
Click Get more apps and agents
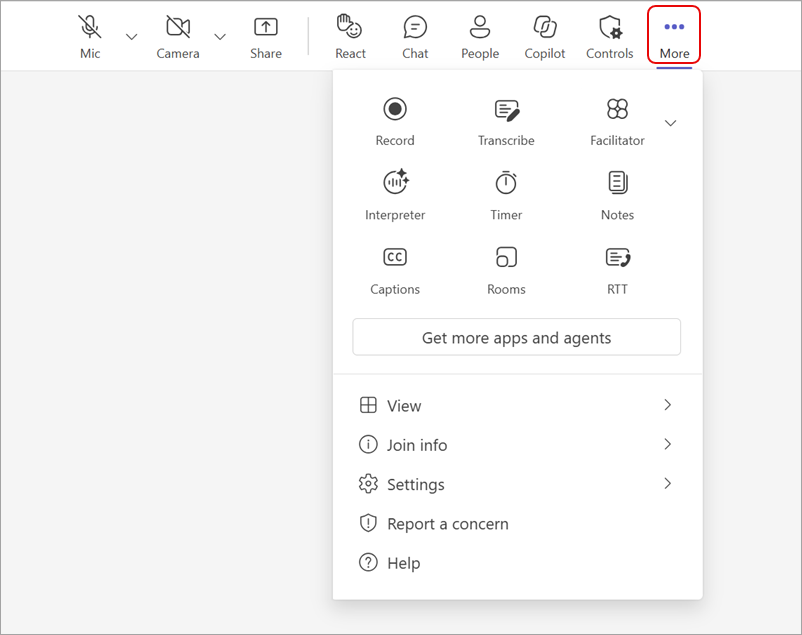pos(517,337)
